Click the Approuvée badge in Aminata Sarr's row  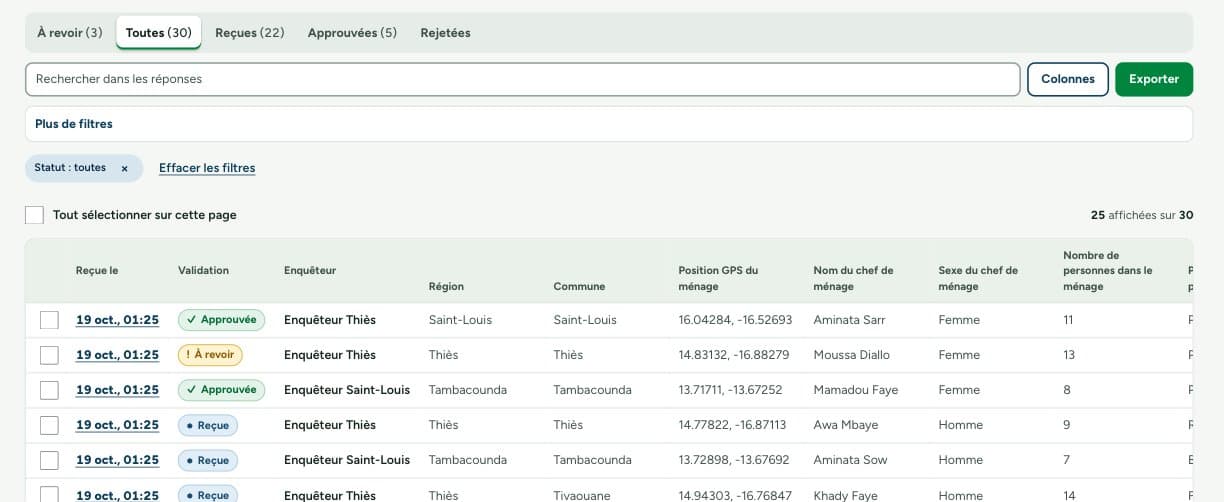tap(221, 320)
